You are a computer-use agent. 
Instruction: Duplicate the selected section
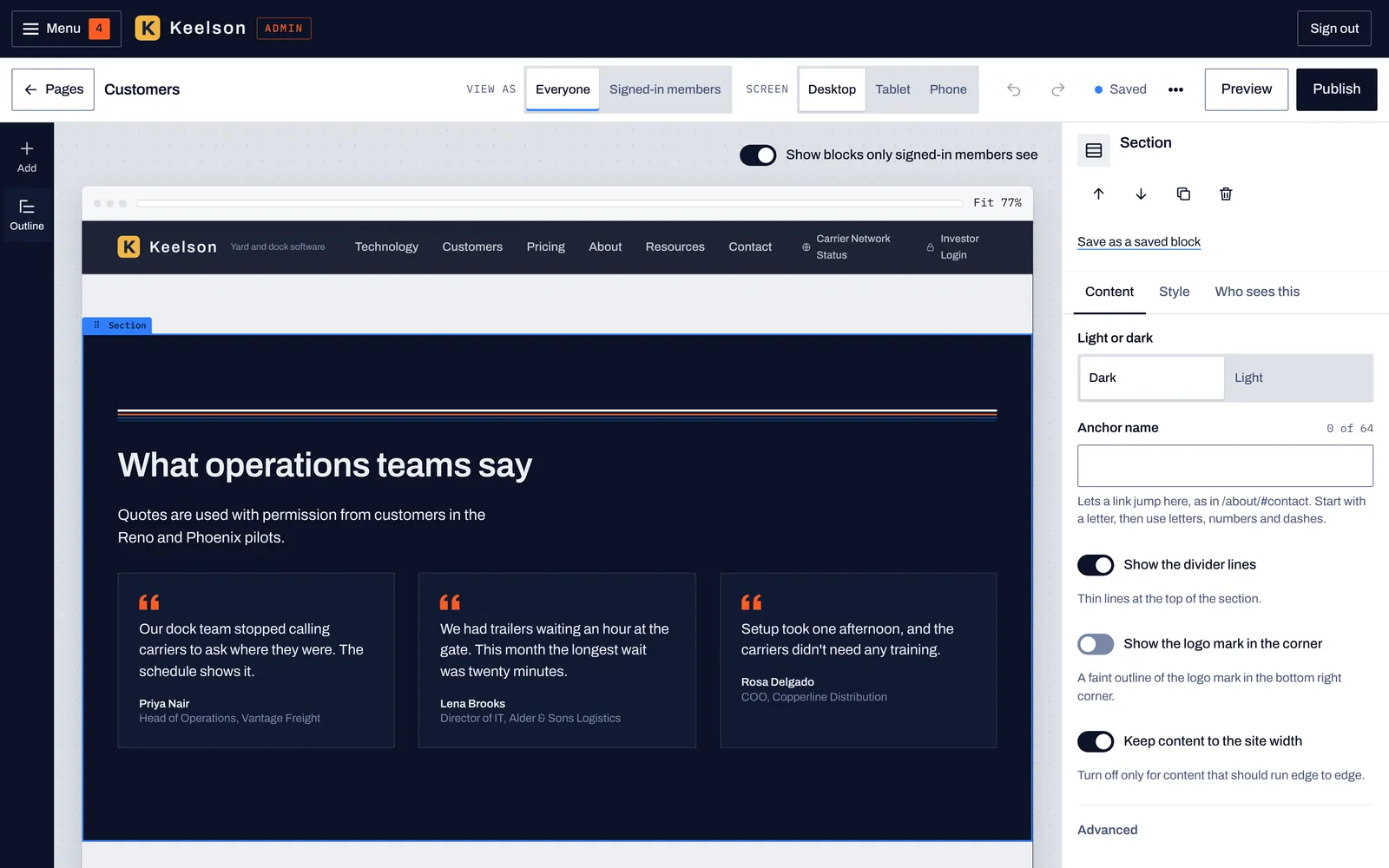coord(1183,194)
